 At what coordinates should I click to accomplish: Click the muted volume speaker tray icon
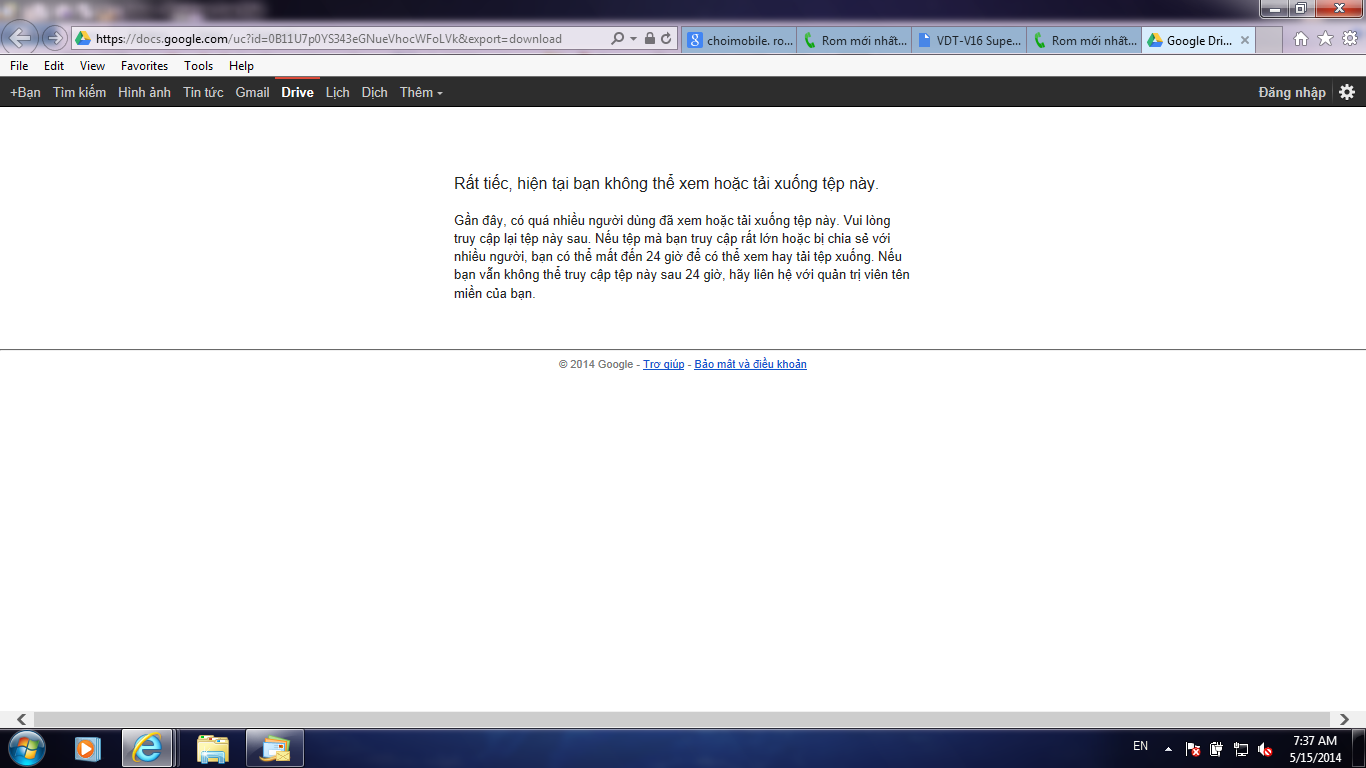[1265, 749]
